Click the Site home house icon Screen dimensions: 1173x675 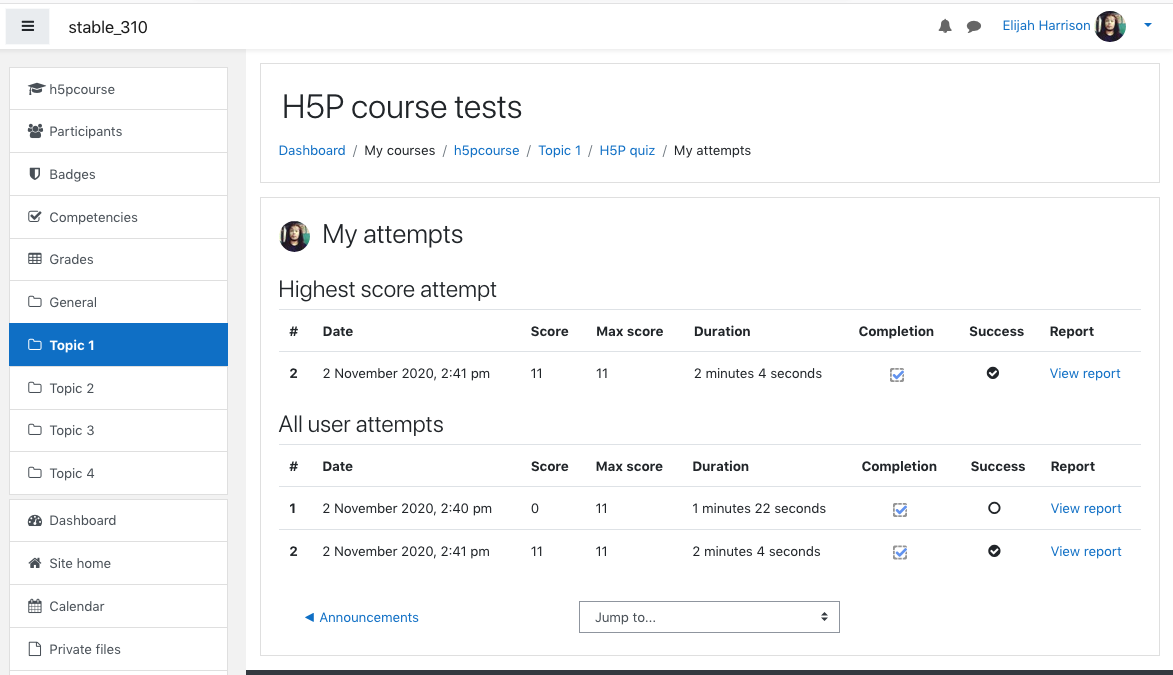34,563
